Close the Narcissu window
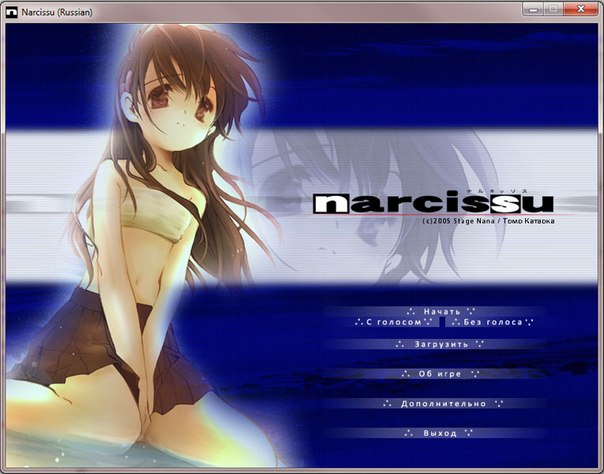The image size is (604, 474). (x=581, y=9)
